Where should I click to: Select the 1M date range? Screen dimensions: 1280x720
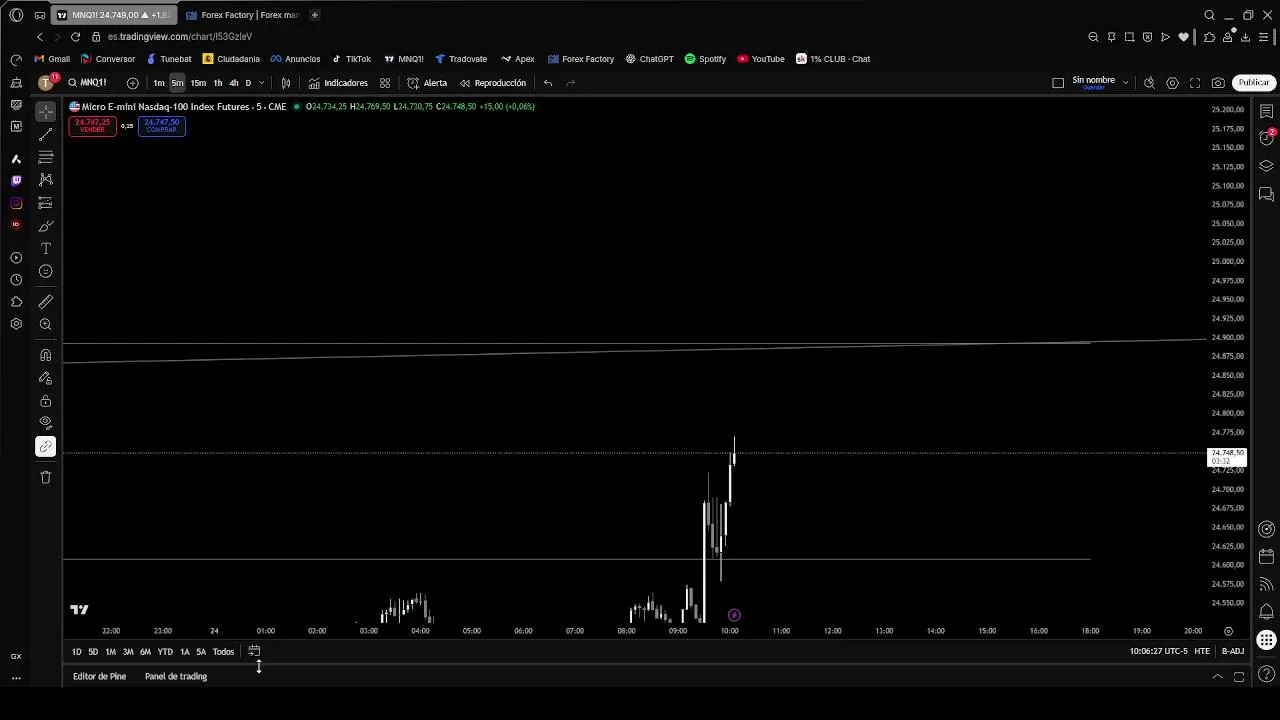(110, 652)
